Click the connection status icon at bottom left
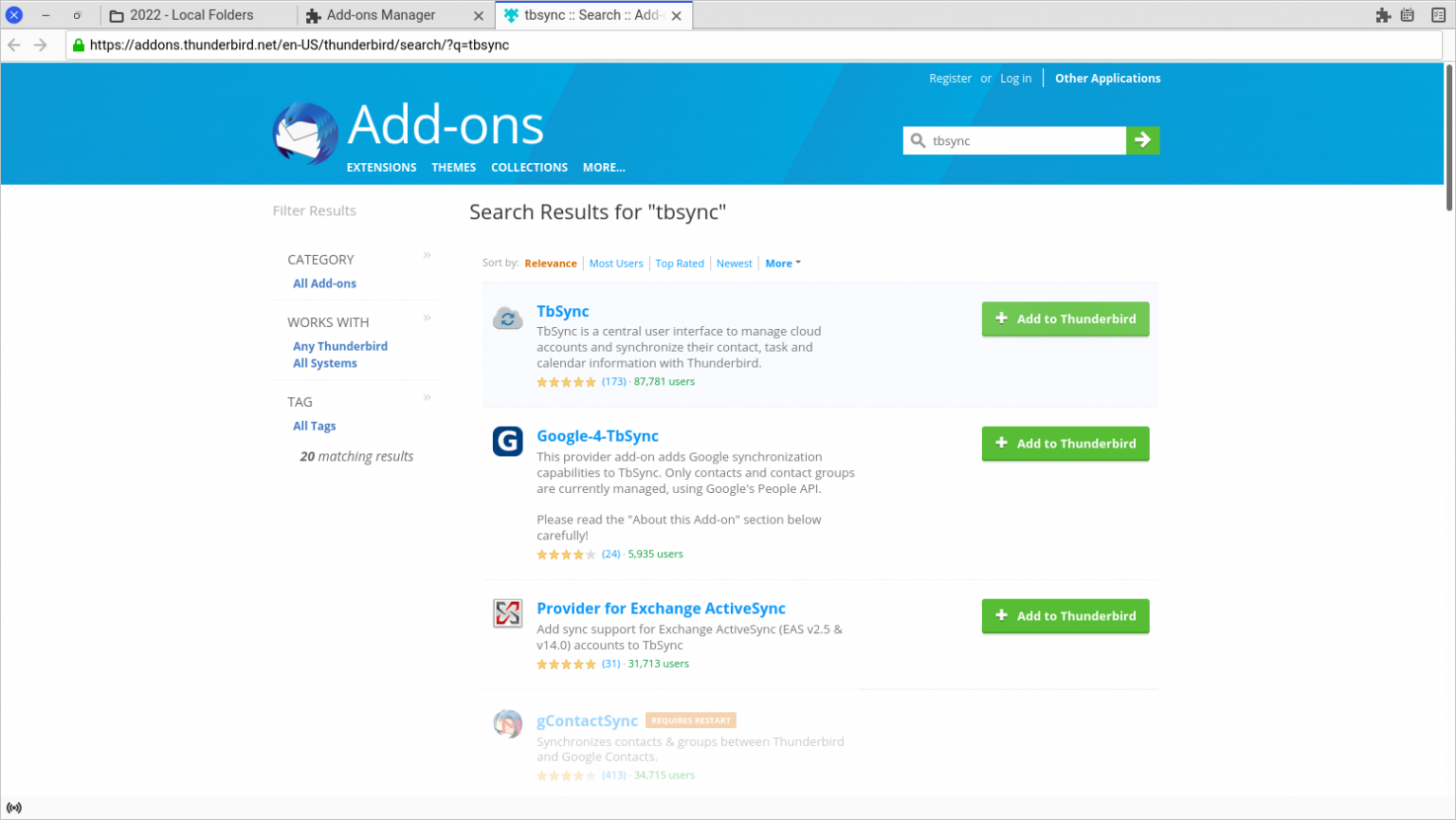This screenshot has width=1456, height=820. 14,808
